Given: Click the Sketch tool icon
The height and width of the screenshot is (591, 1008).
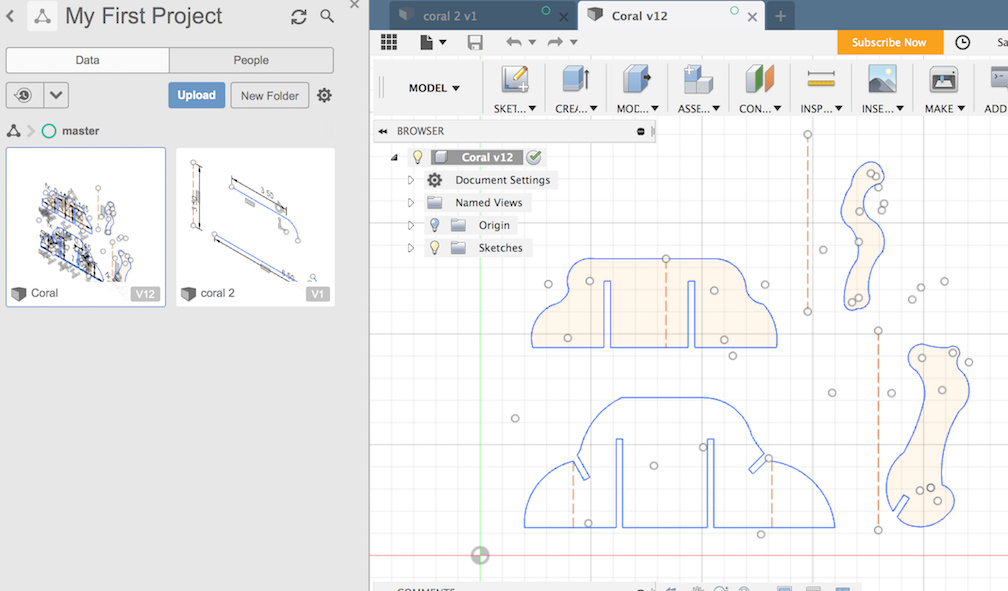Looking at the screenshot, I should (515, 80).
